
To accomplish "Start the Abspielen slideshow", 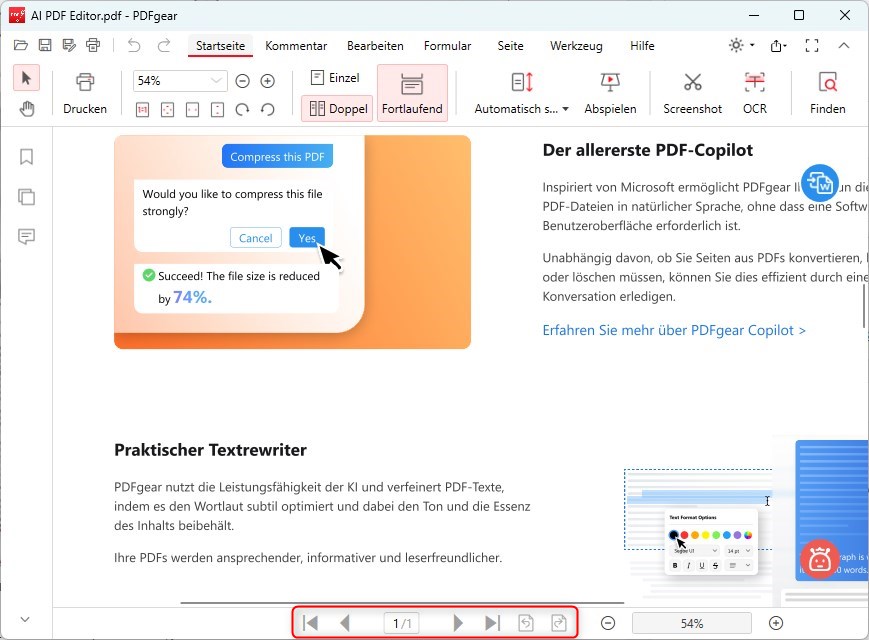I will 610,93.
